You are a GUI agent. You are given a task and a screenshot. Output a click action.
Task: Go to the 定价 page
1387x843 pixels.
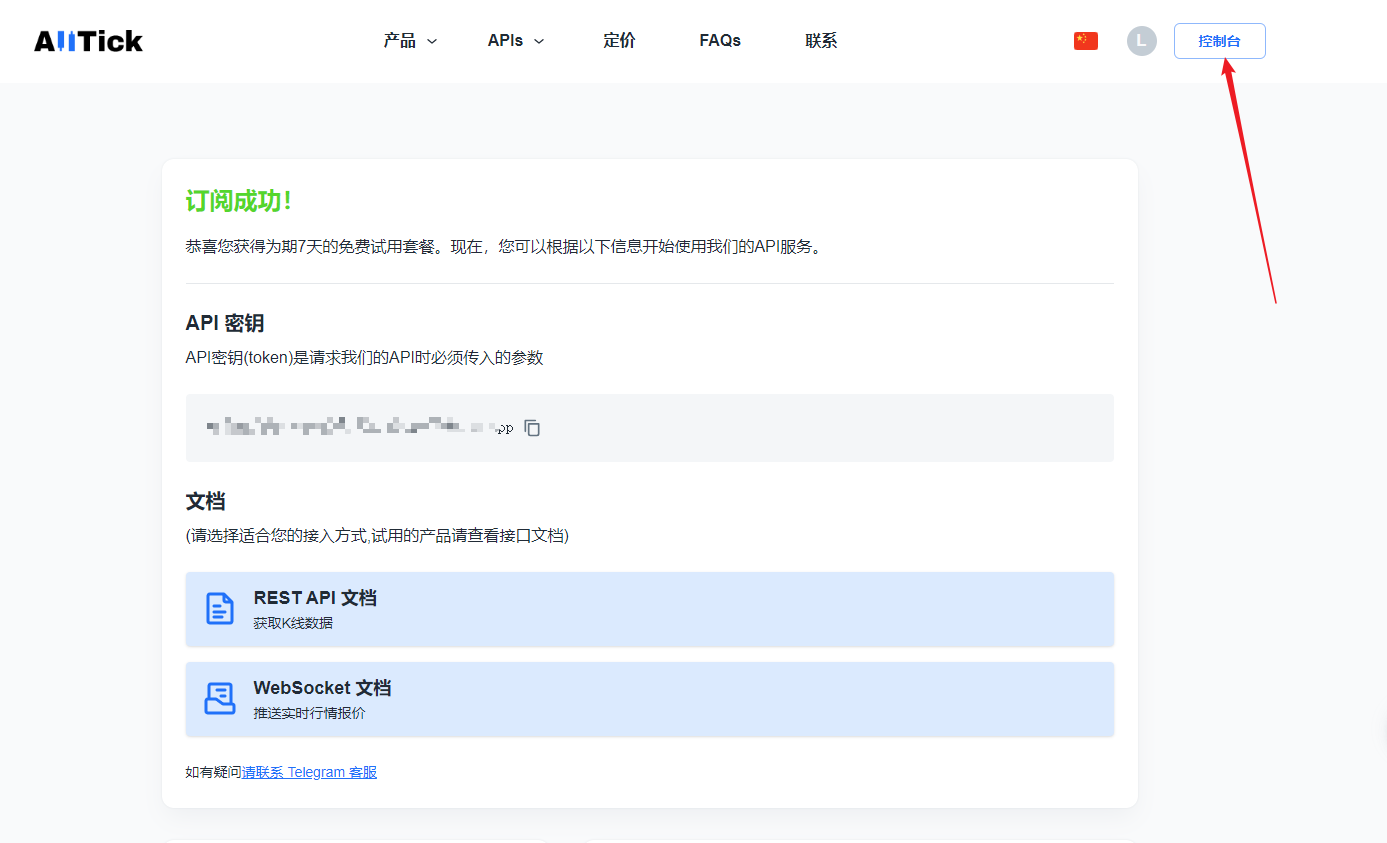[x=619, y=41]
